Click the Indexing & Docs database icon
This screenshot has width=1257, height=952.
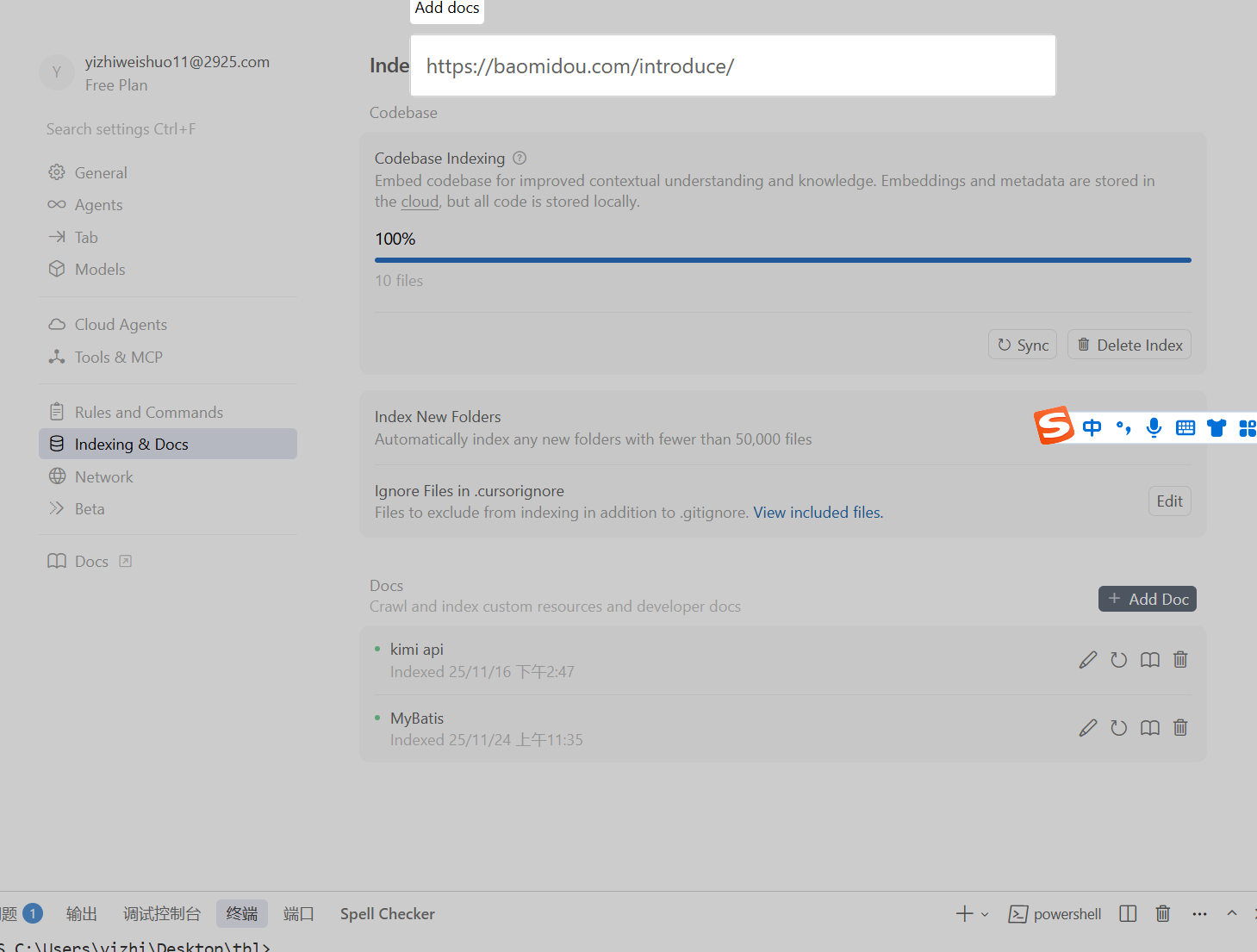57,444
